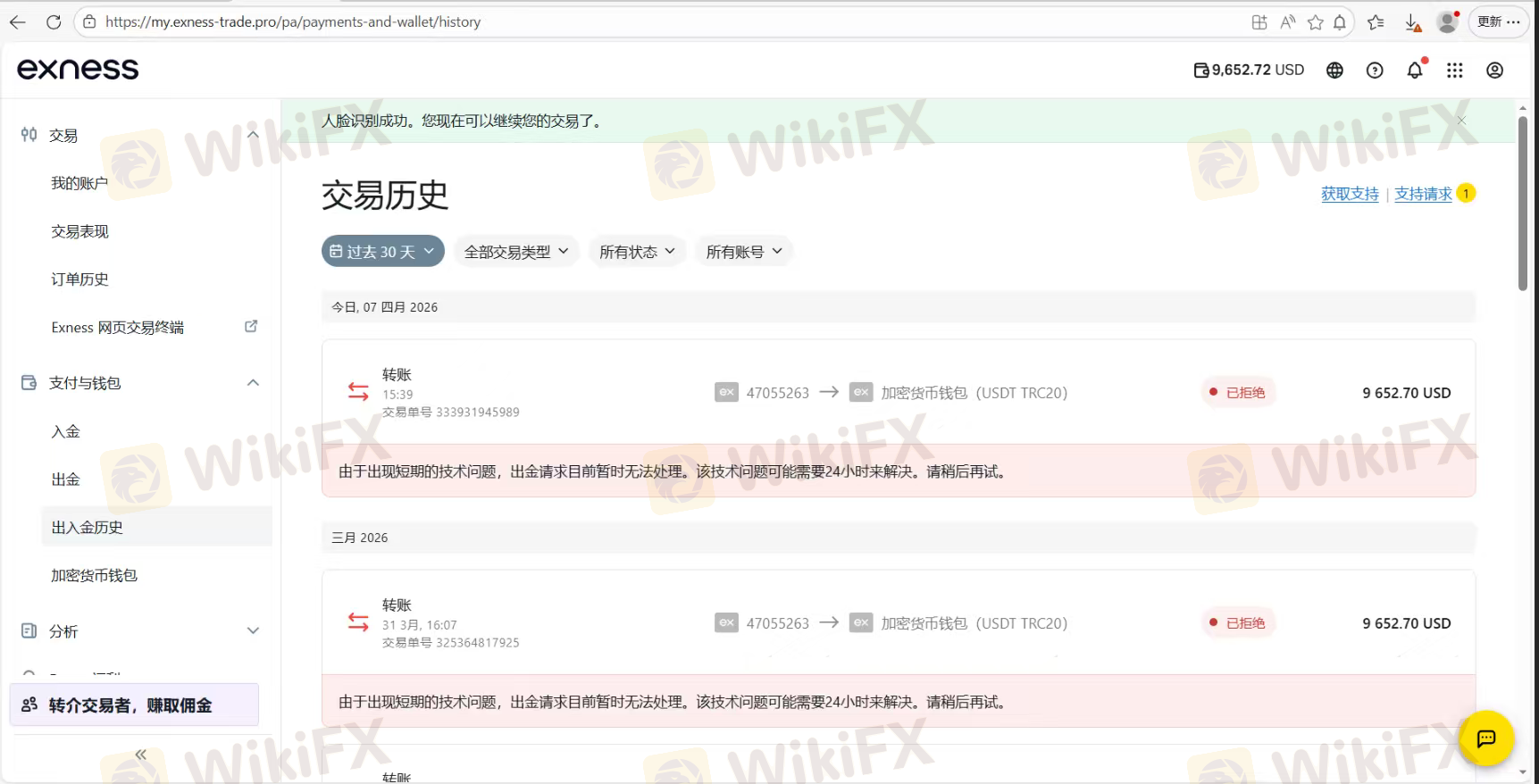Click the 分析 section icon in sidebar
Screen dimensions: 1539x784
coord(29,630)
